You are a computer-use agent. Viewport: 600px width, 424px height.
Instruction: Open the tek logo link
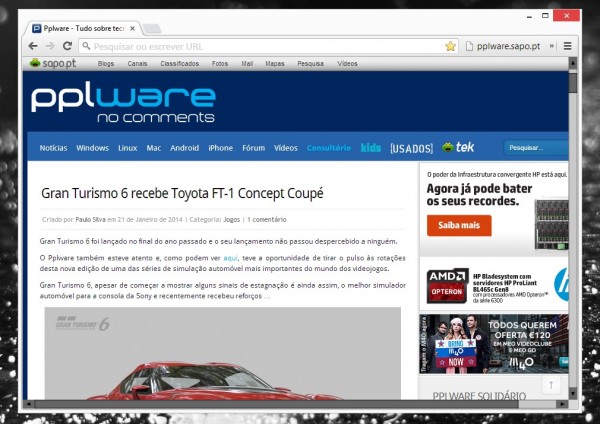(458, 147)
